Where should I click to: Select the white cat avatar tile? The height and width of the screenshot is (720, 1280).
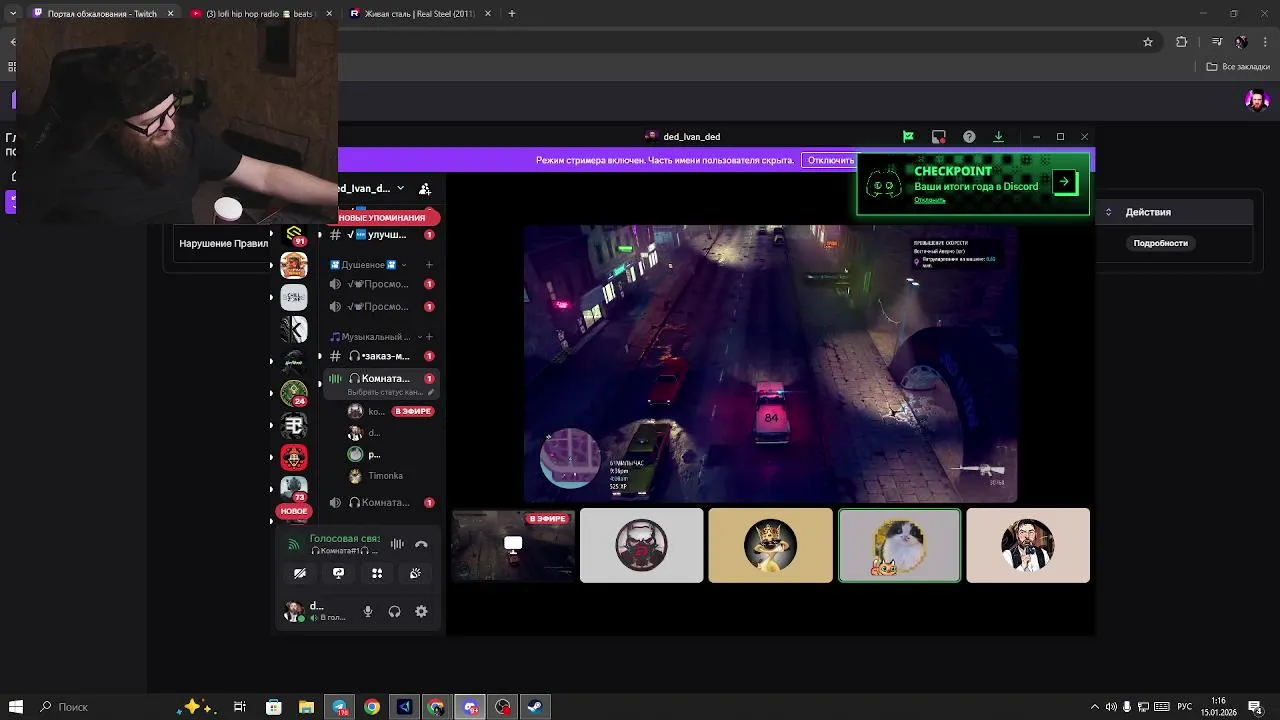click(x=899, y=545)
